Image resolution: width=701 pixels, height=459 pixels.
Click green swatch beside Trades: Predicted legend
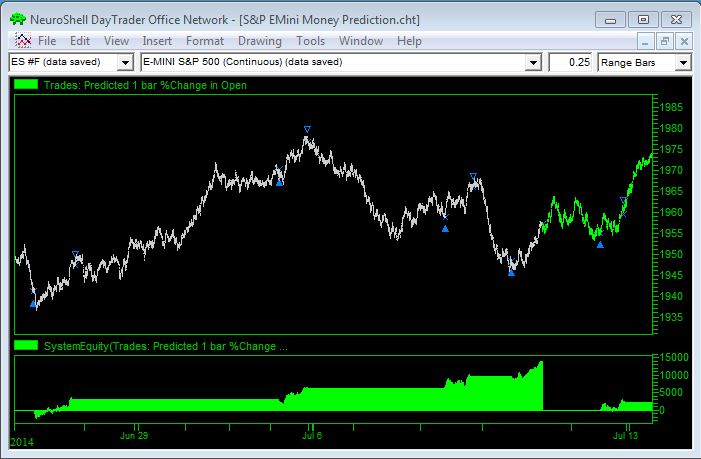click(x=26, y=84)
